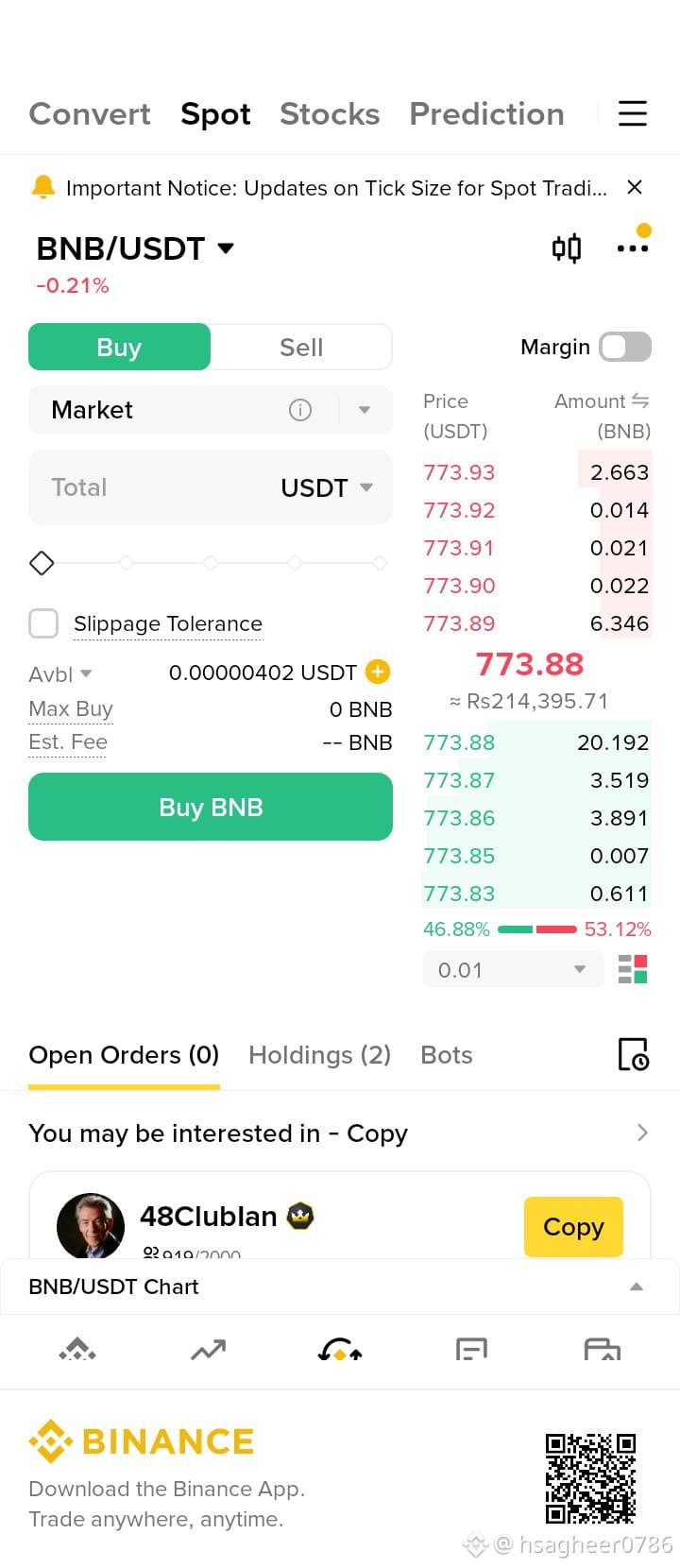Dismiss the Important Notice banner

635,187
